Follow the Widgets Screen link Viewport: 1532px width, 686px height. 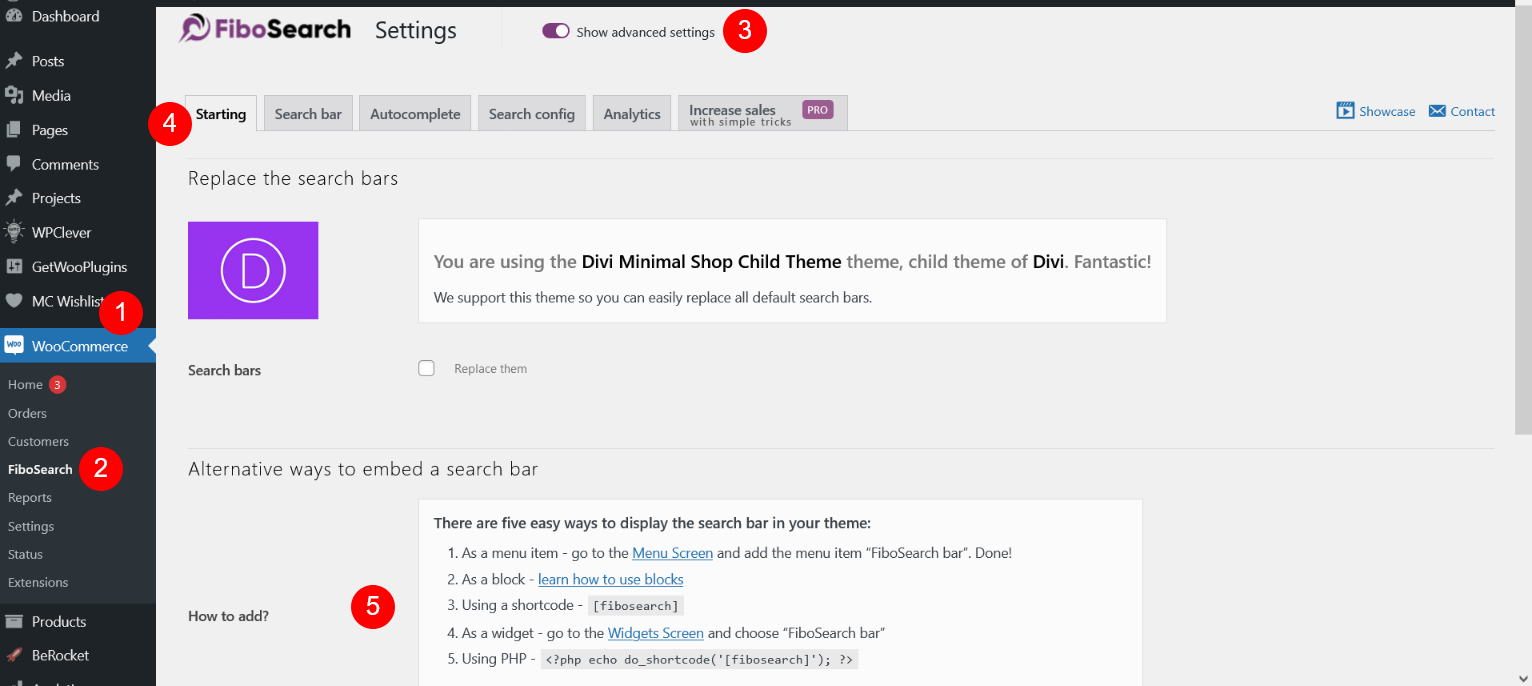[x=656, y=633]
